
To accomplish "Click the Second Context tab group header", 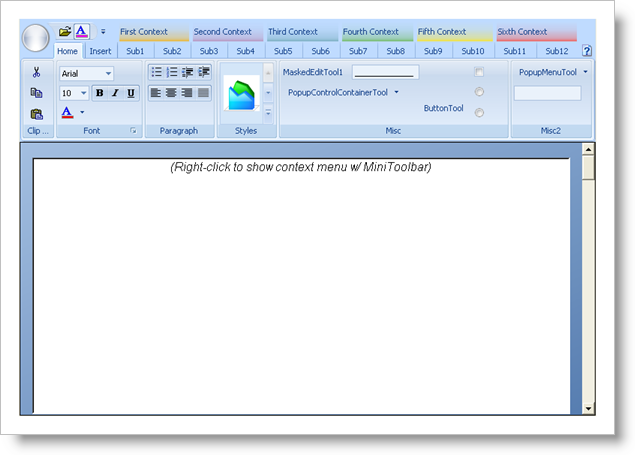I will click(x=228, y=32).
